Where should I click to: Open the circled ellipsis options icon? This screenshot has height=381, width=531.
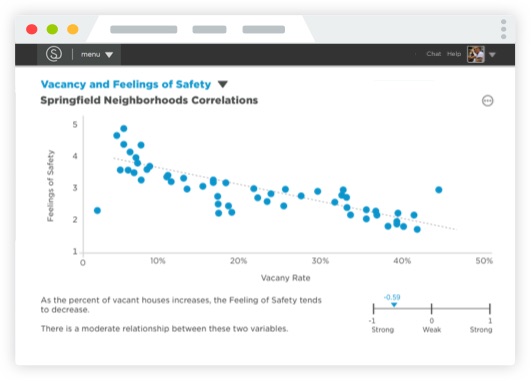487,101
